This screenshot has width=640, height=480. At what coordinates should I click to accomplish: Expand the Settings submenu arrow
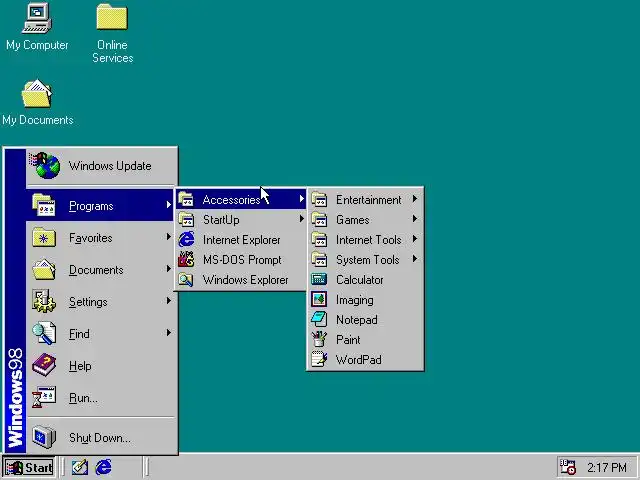tap(169, 301)
